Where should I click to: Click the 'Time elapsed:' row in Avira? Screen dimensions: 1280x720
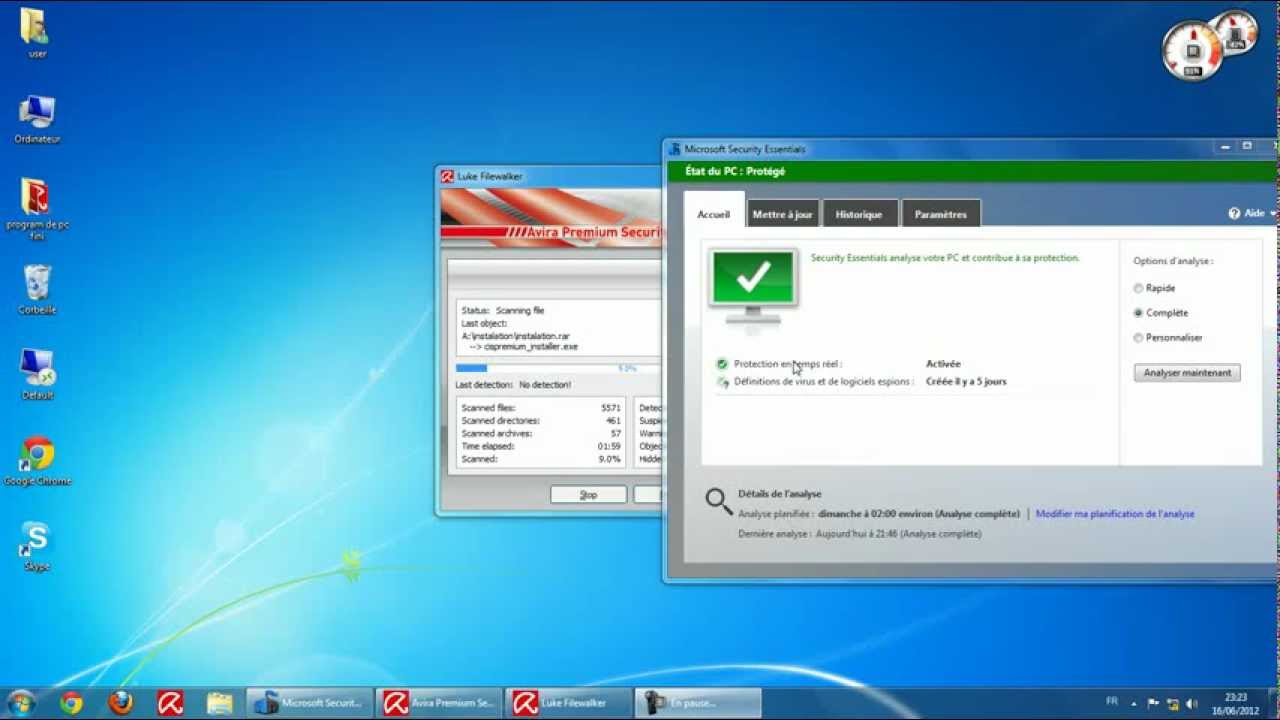pos(541,446)
